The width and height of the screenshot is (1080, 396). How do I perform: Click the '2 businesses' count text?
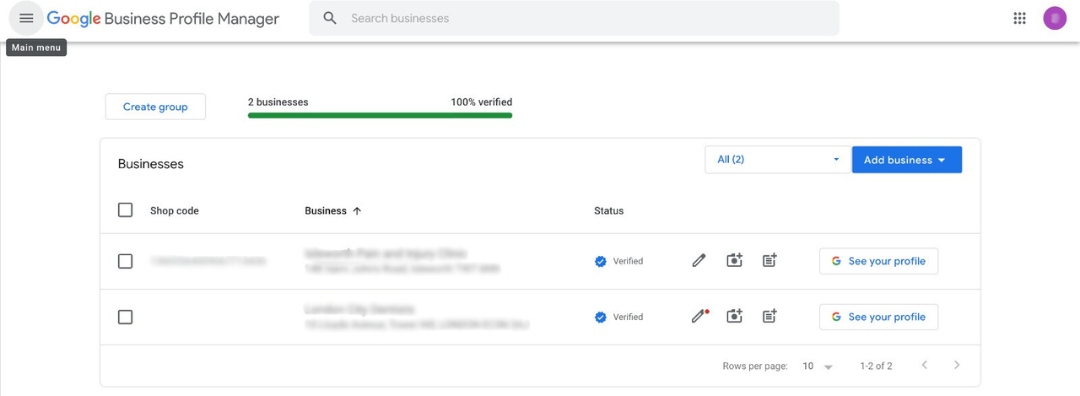(x=278, y=102)
